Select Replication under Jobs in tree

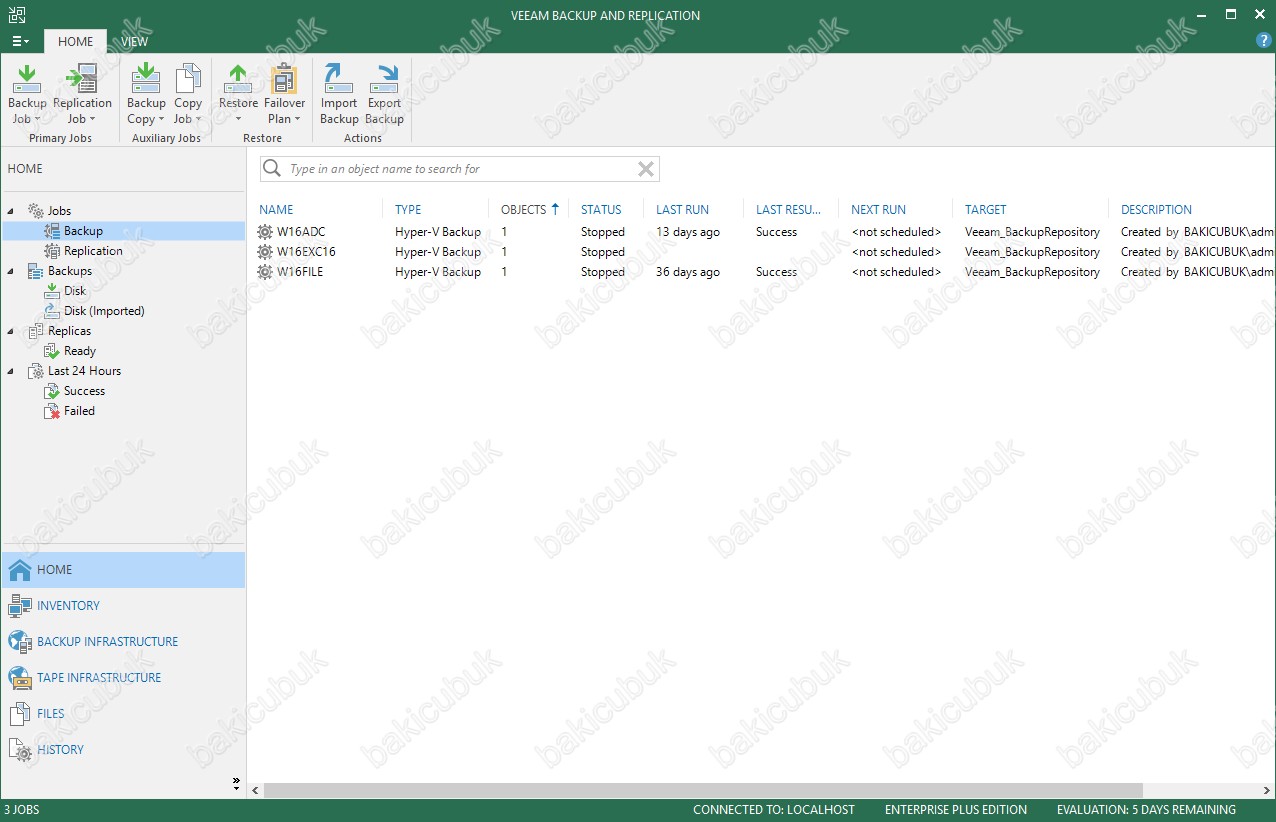(93, 251)
